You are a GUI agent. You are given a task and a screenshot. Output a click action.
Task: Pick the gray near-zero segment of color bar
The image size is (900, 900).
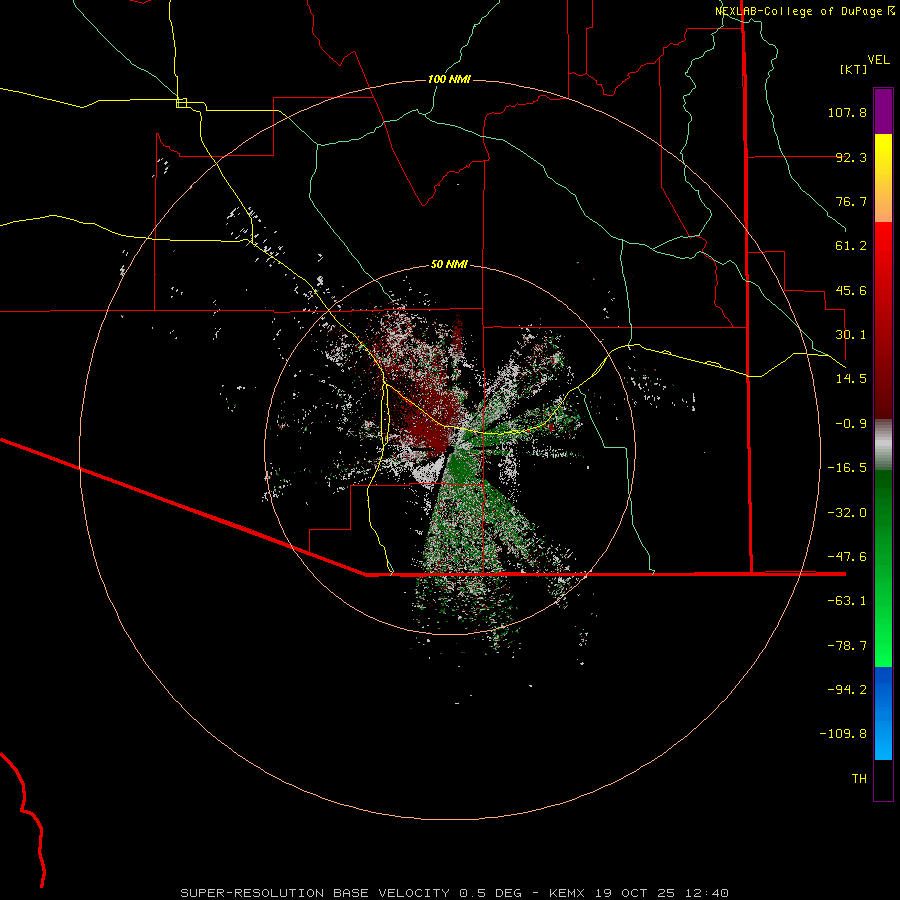point(883,445)
